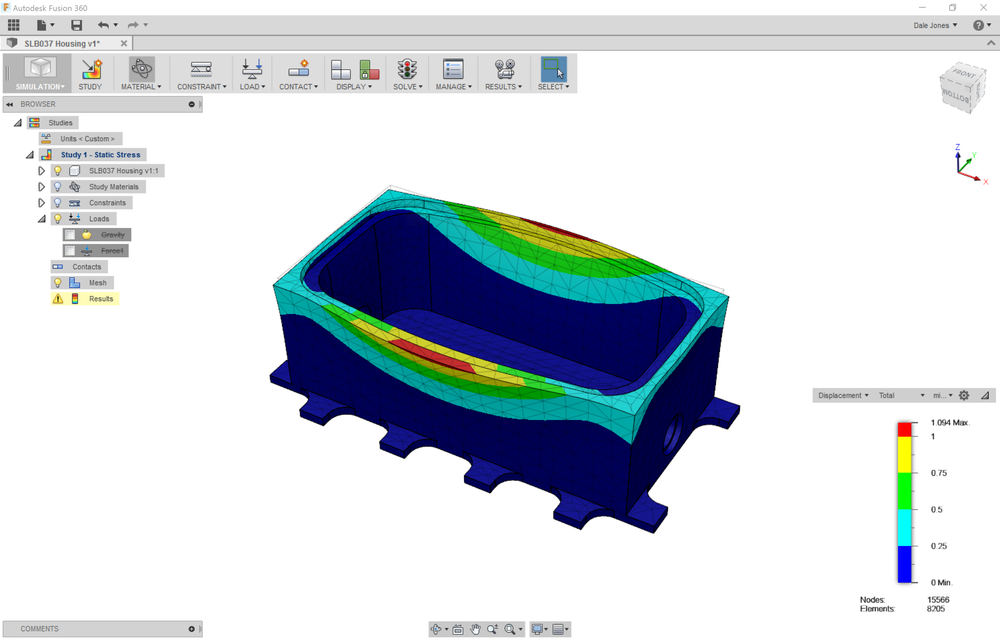Open the LOAD dropdown menu label
The height and width of the screenshot is (640, 1000).
[x=253, y=87]
